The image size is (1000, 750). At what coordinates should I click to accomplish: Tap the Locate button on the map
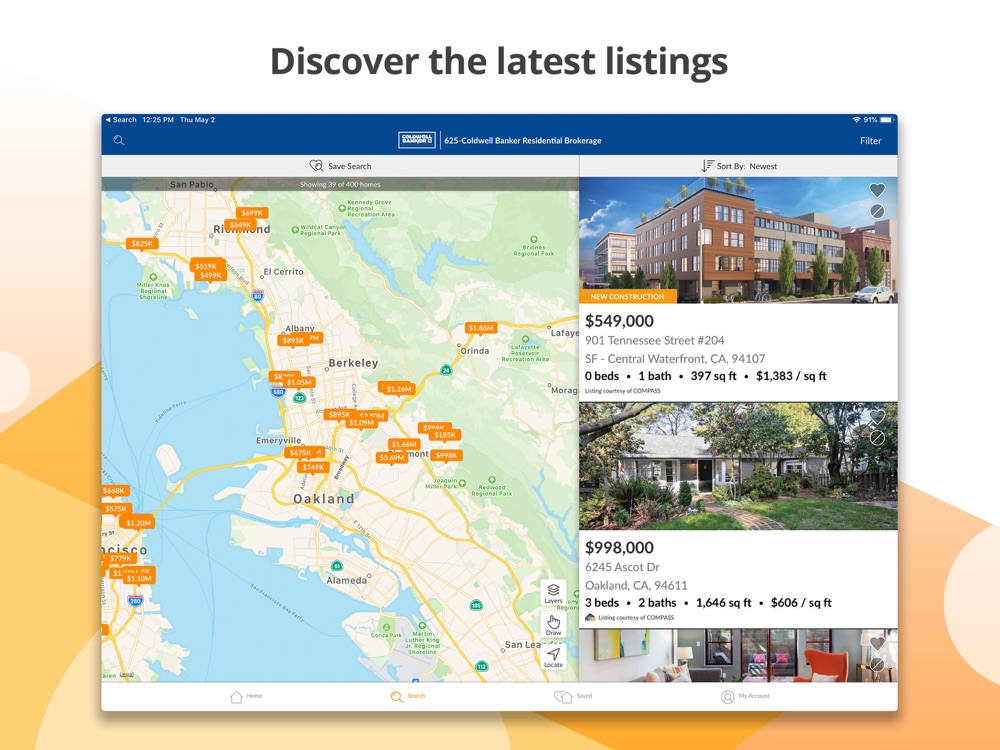coord(553,657)
